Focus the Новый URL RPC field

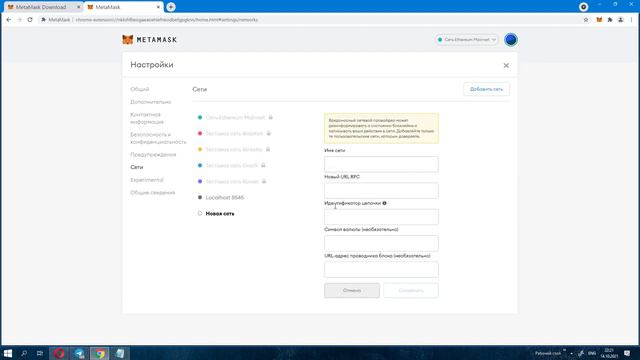click(x=381, y=191)
